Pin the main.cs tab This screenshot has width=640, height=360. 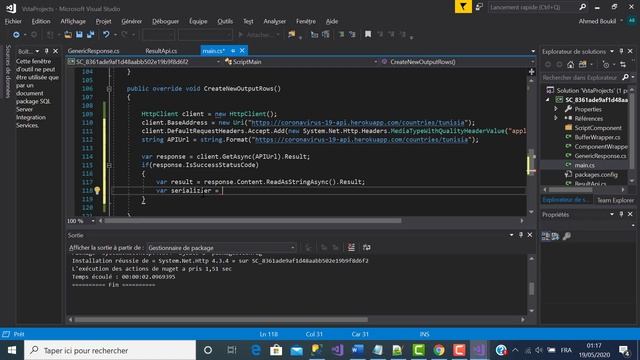(x=233, y=51)
